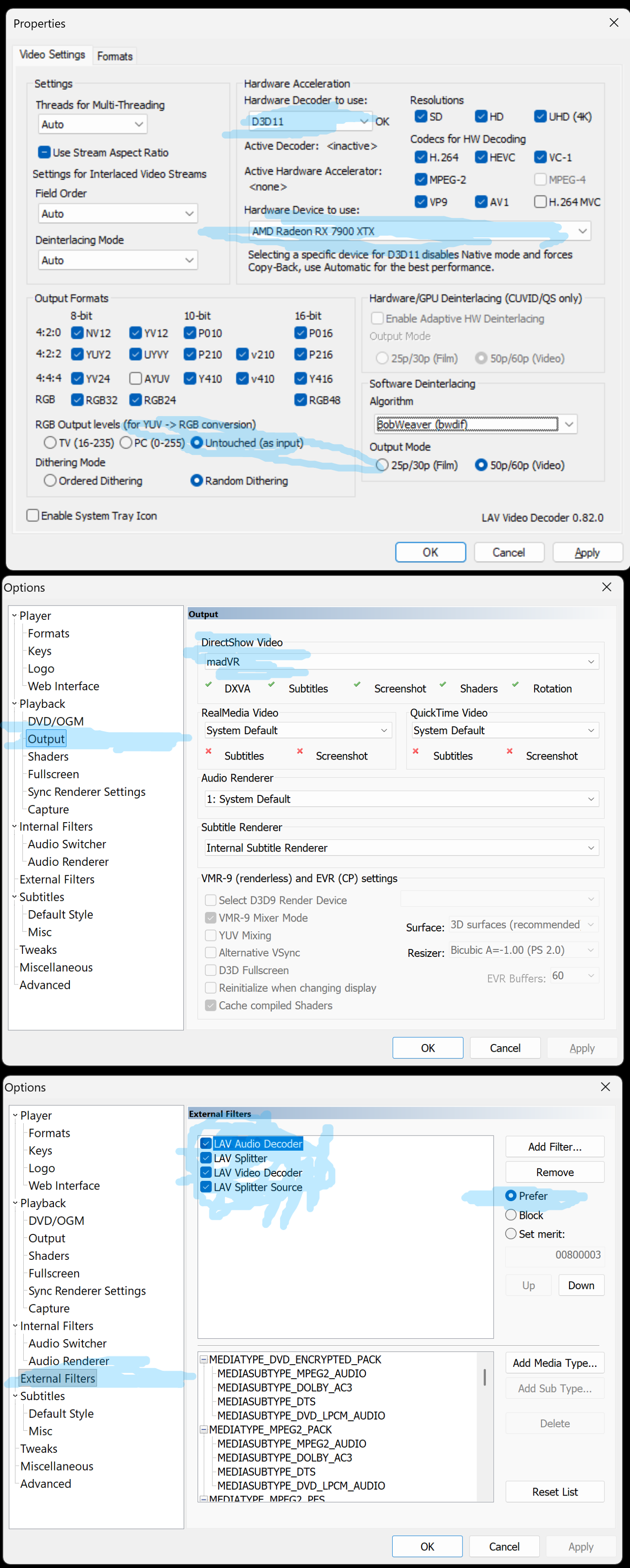Click the merit value field 00800003
This screenshot has height=1568, width=630.
[554, 1255]
